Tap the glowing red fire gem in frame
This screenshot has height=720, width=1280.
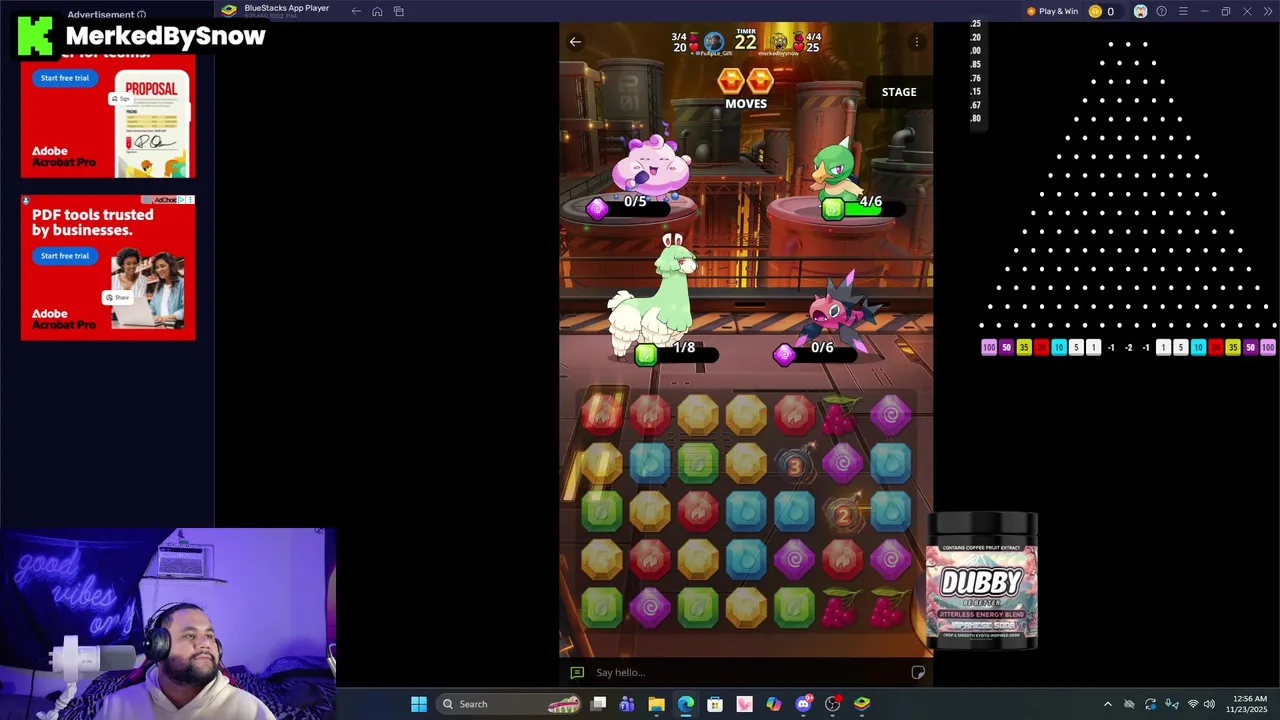602,414
